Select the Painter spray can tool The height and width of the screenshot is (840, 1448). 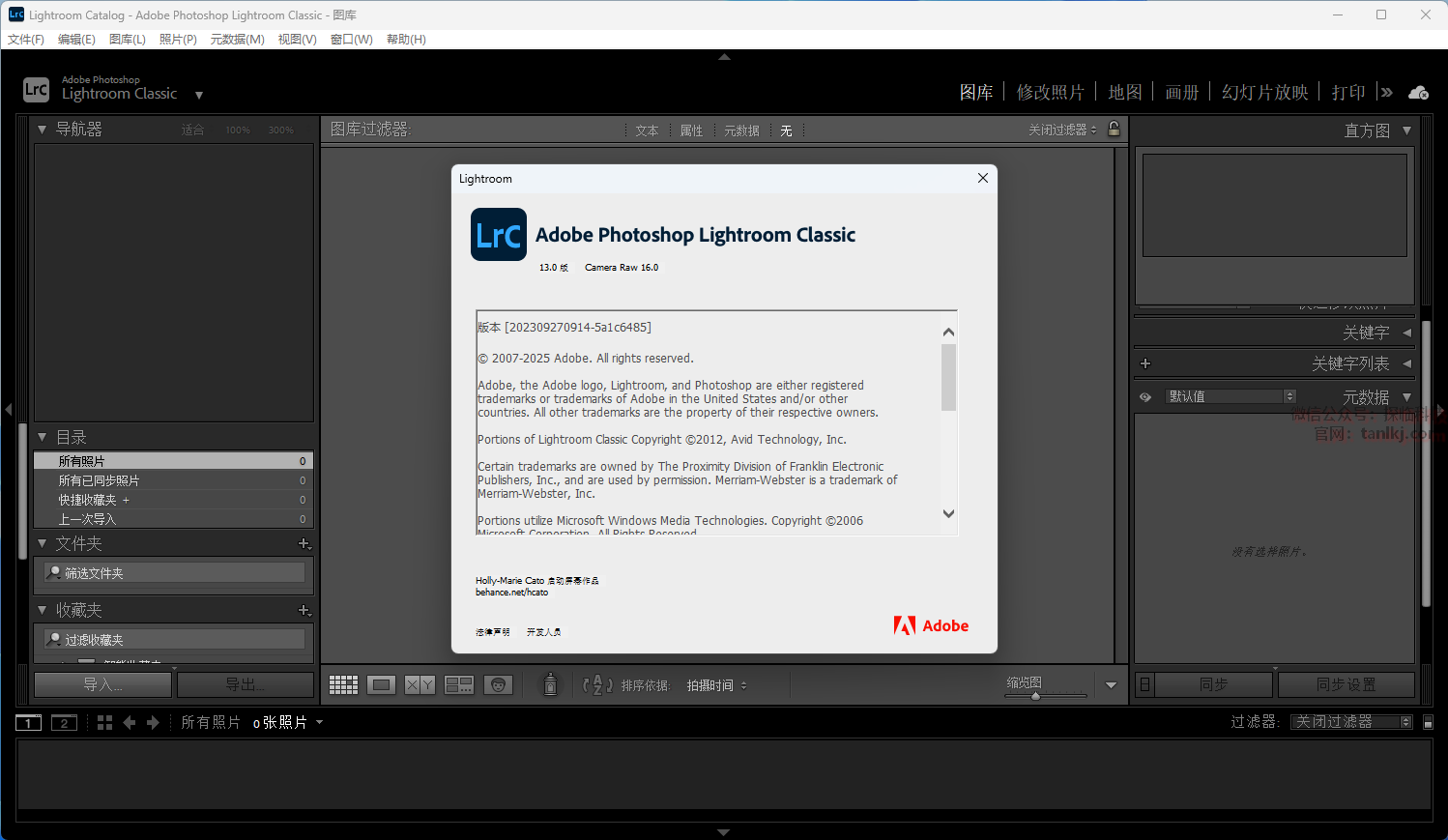pyautogui.click(x=551, y=684)
